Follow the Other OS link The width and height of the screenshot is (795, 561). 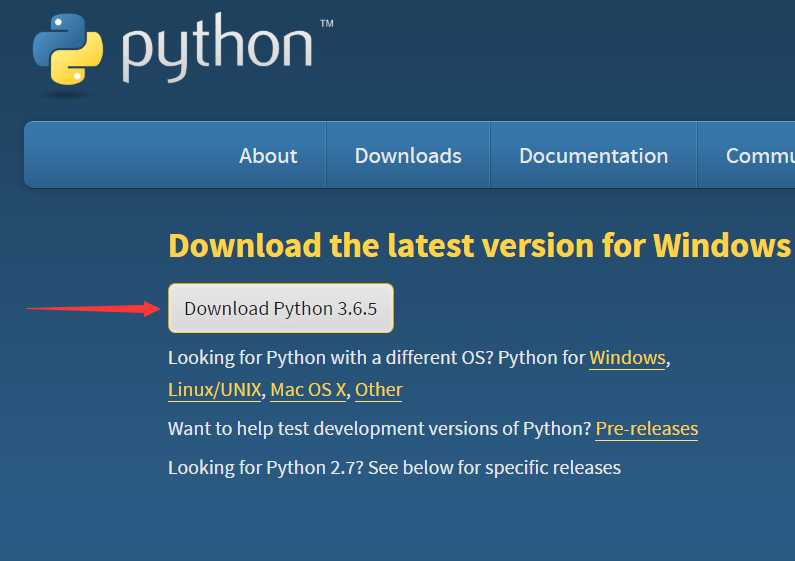coord(378,390)
